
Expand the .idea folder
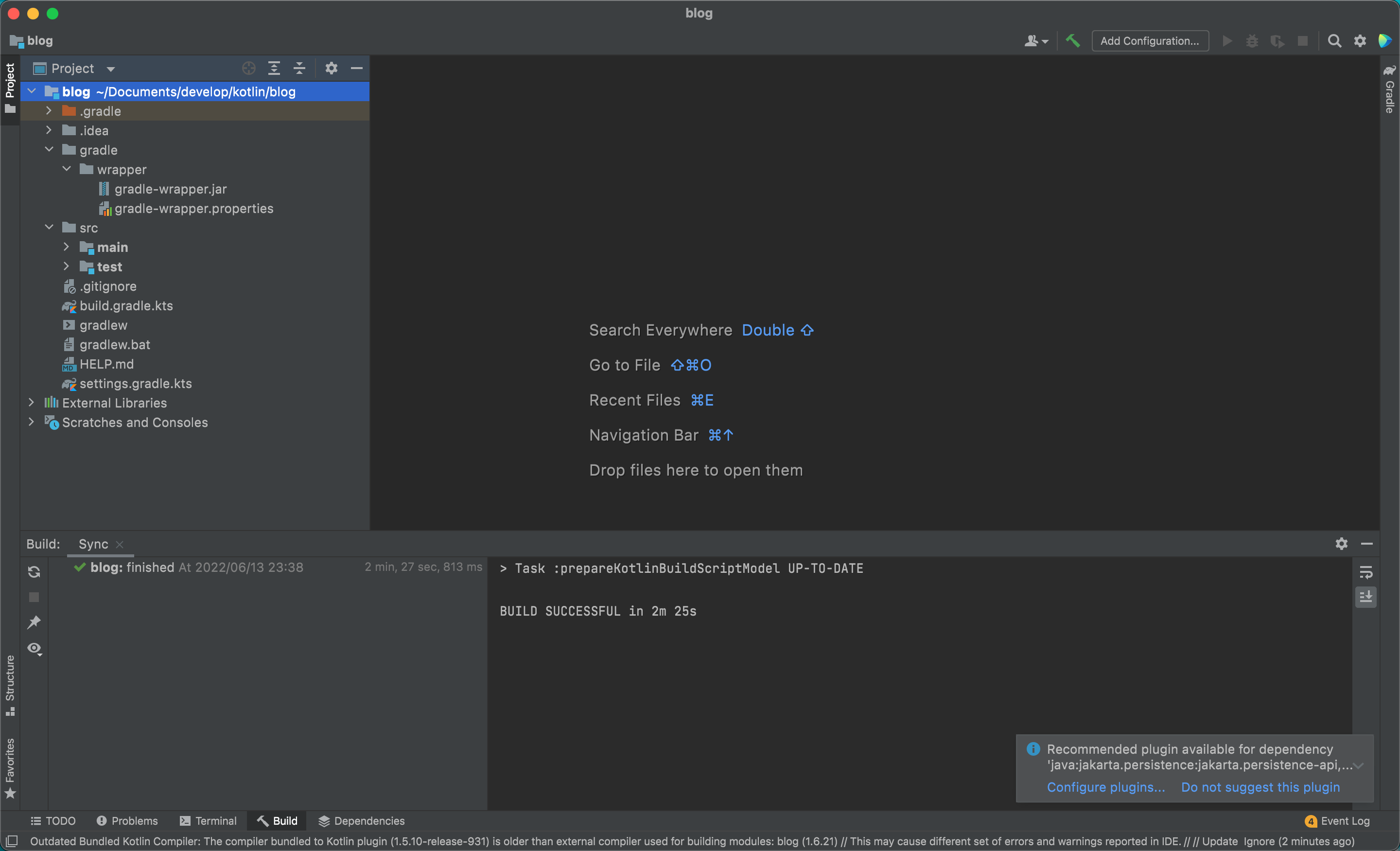click(49, 130)
